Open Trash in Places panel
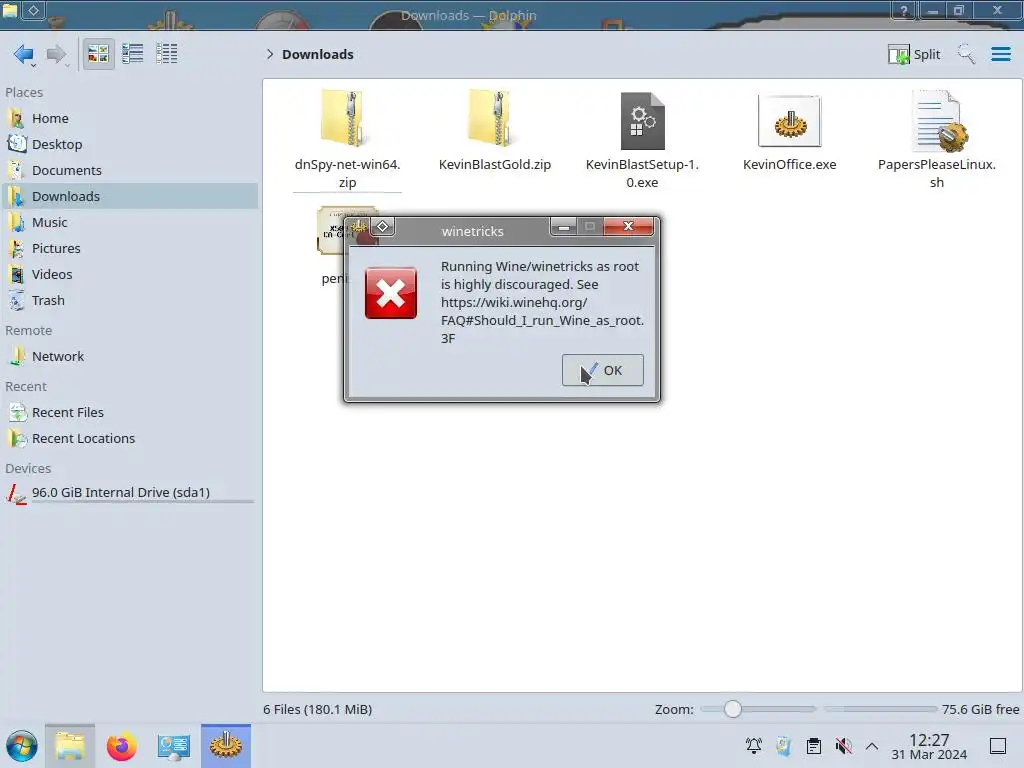Image resolution: width=1024 pixels, height=768 pixels. point(131,301)
